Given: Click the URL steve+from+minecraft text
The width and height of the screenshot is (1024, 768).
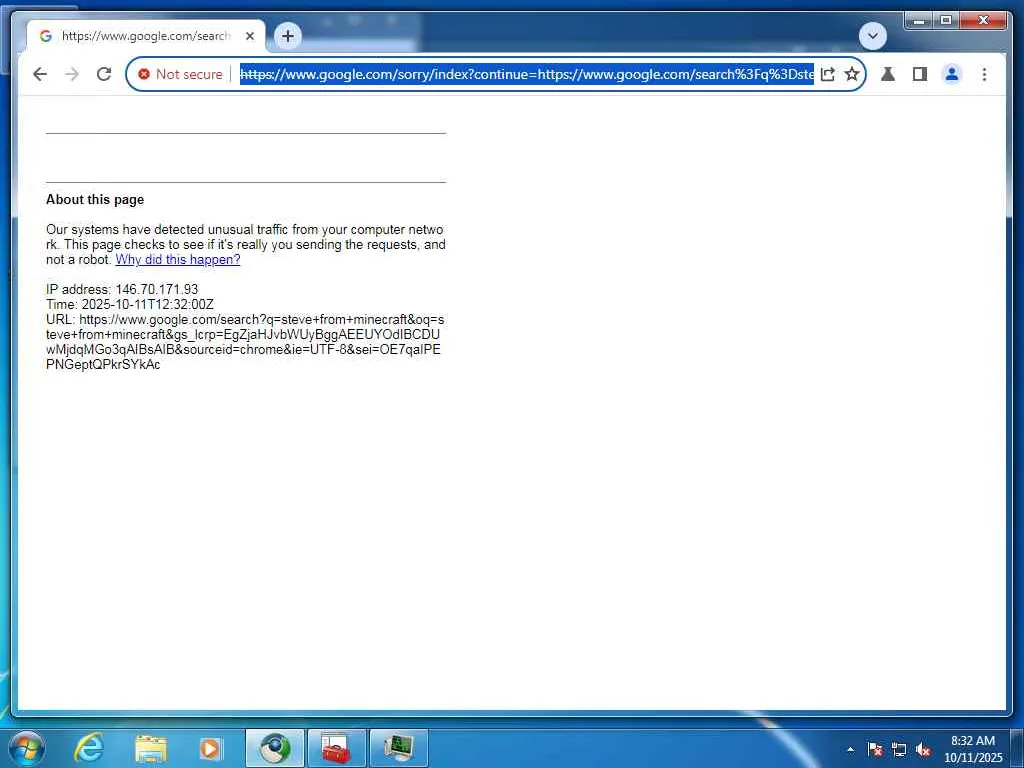Looking at the screenshot, I should [245, 342].
